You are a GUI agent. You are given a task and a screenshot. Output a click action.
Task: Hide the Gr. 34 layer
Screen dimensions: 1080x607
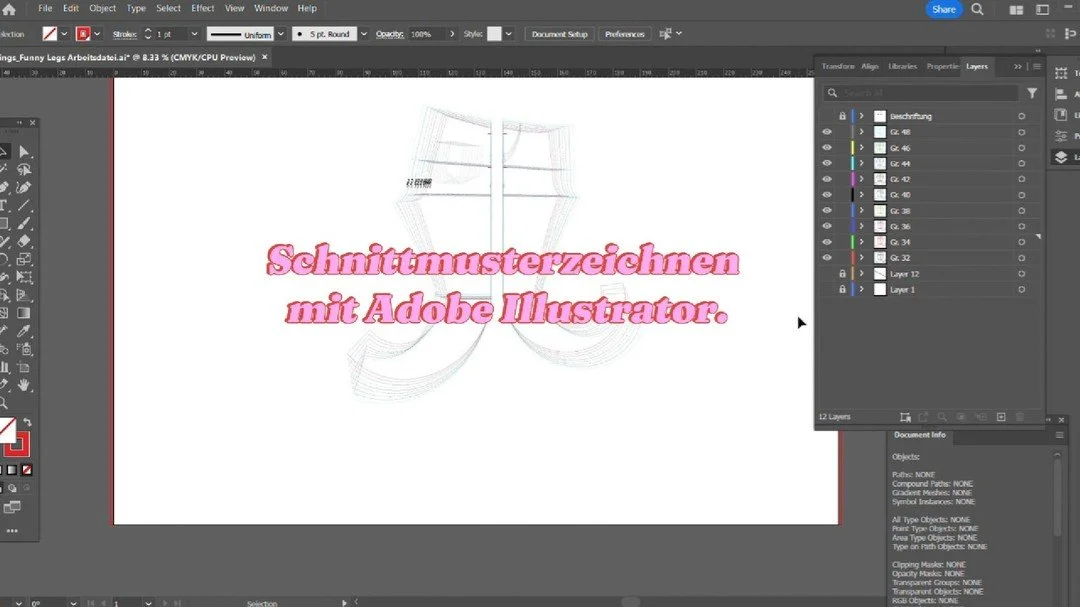pyautogui.click(x=827, y=242)
